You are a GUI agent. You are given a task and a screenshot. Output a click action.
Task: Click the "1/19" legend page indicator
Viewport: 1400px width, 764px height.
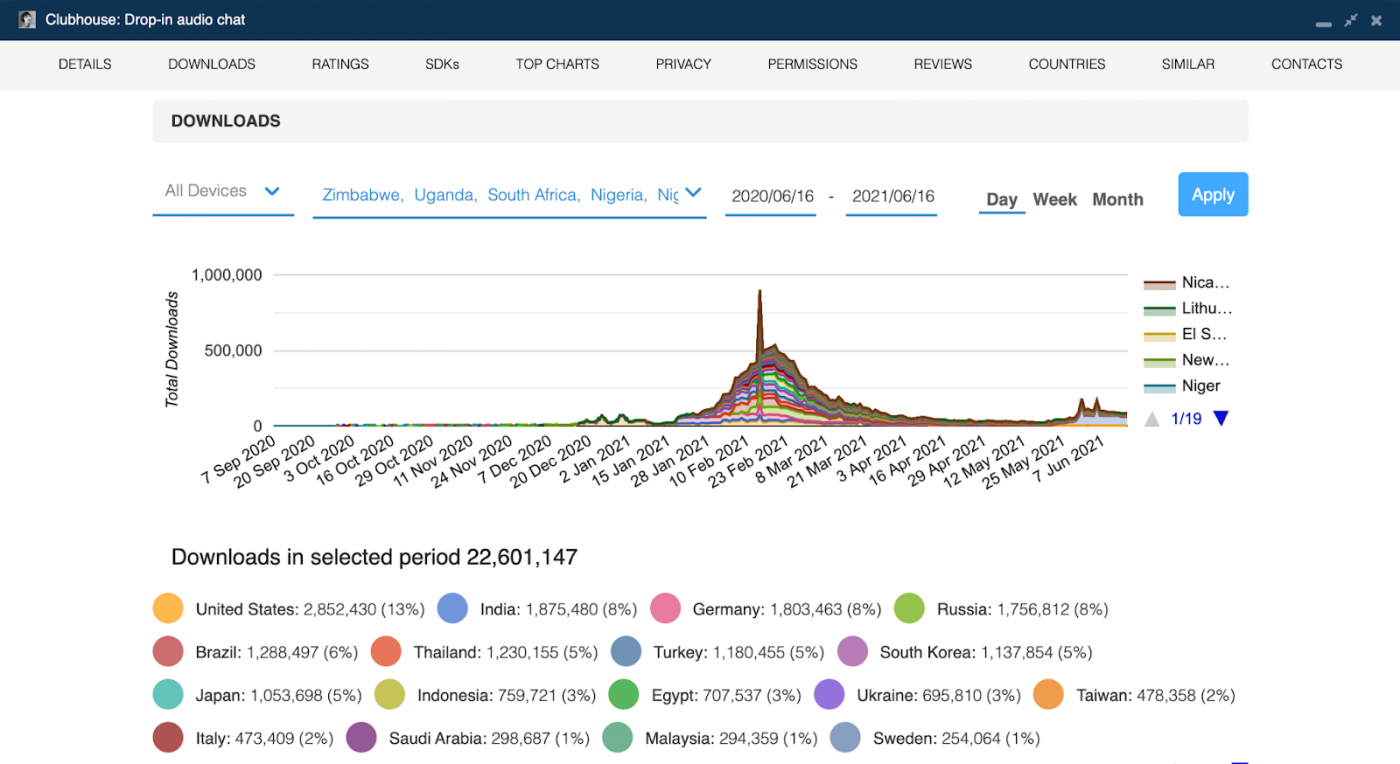point(1186,419)
